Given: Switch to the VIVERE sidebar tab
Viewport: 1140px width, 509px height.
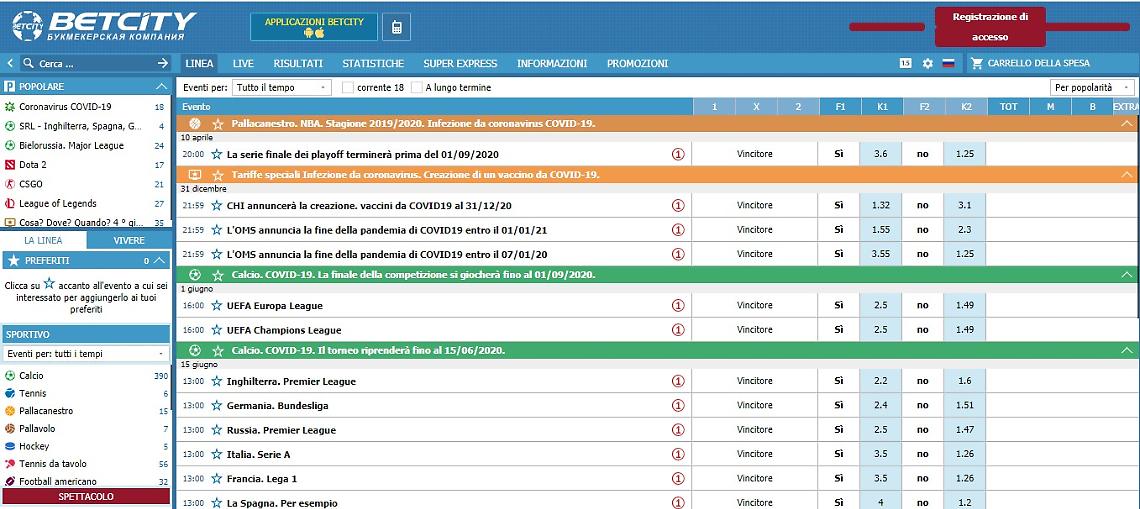Looking at the screenshot, I should point(129,240).
